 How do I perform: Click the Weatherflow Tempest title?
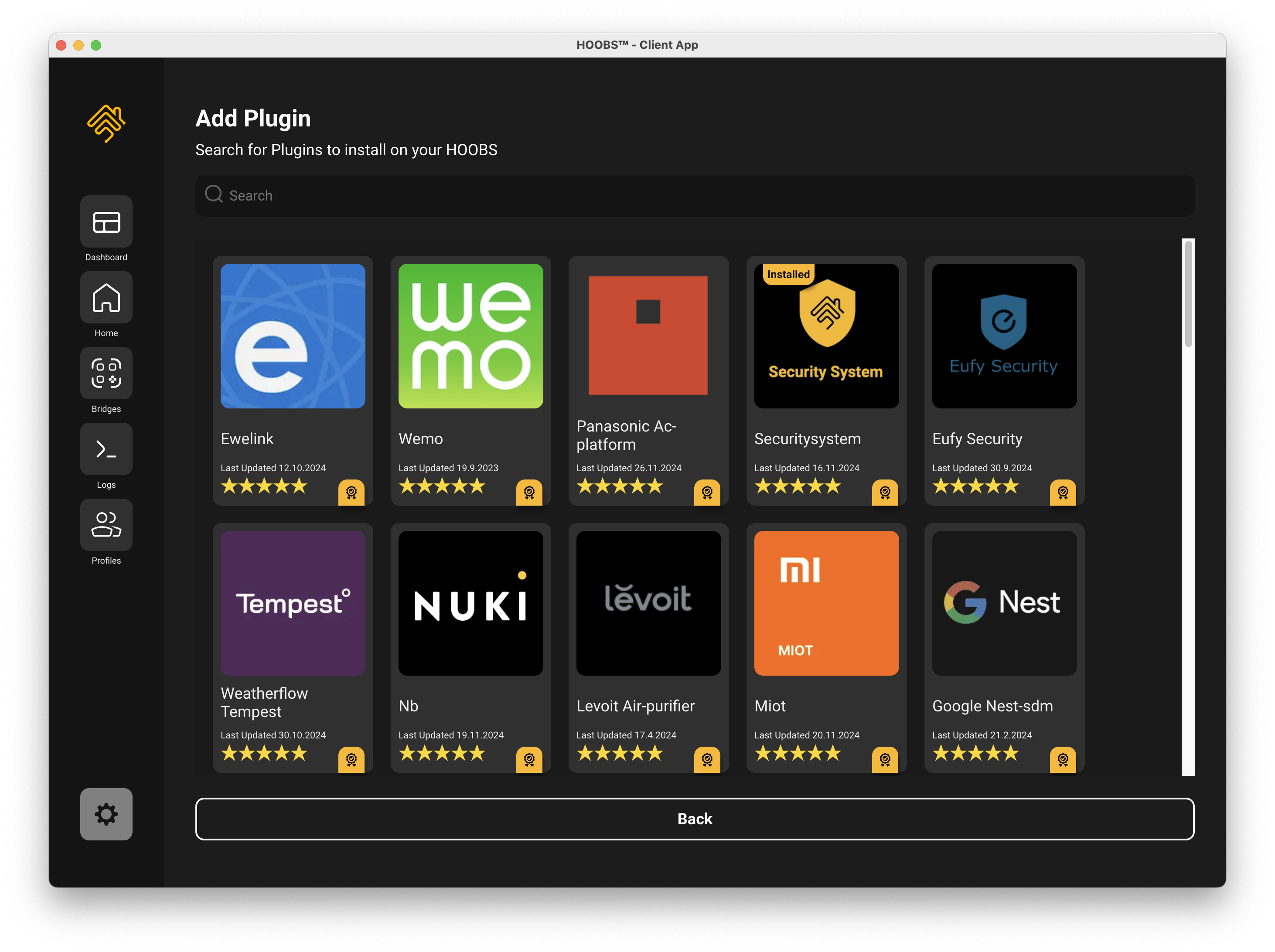coord(265,703)
